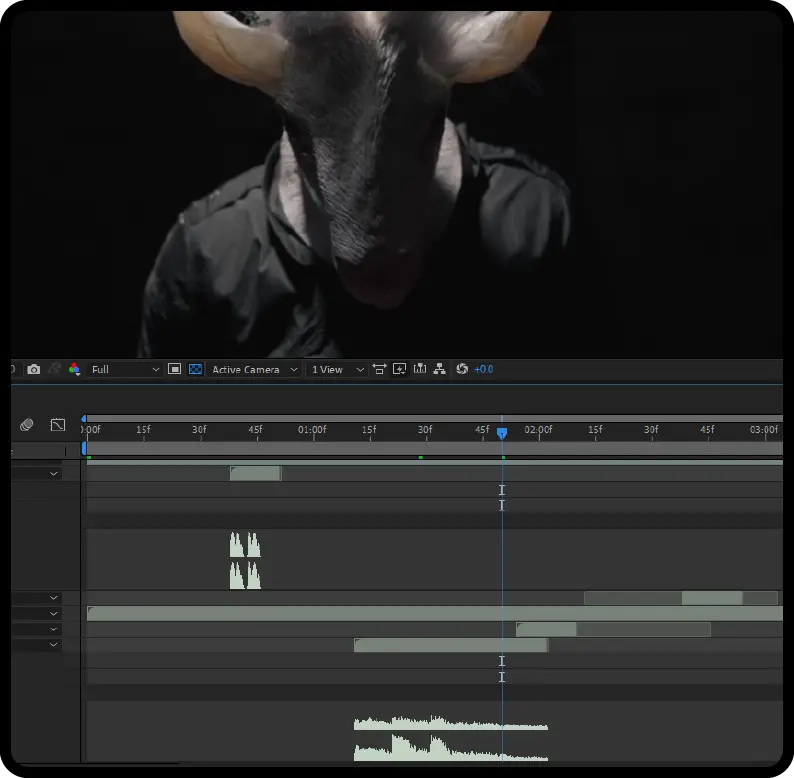Viewport: 794px width, 778px height.
Task: Open the top layer row mode dropdown
Action: tap(54, 473)
